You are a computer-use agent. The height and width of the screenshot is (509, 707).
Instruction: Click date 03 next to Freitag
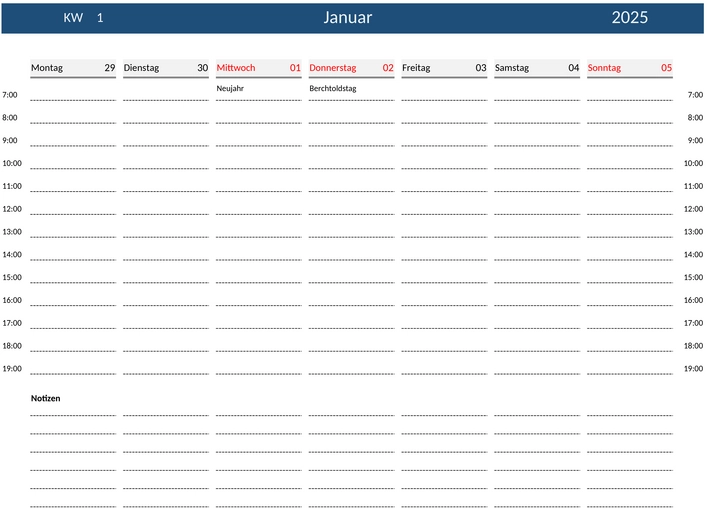pos(481,68)
